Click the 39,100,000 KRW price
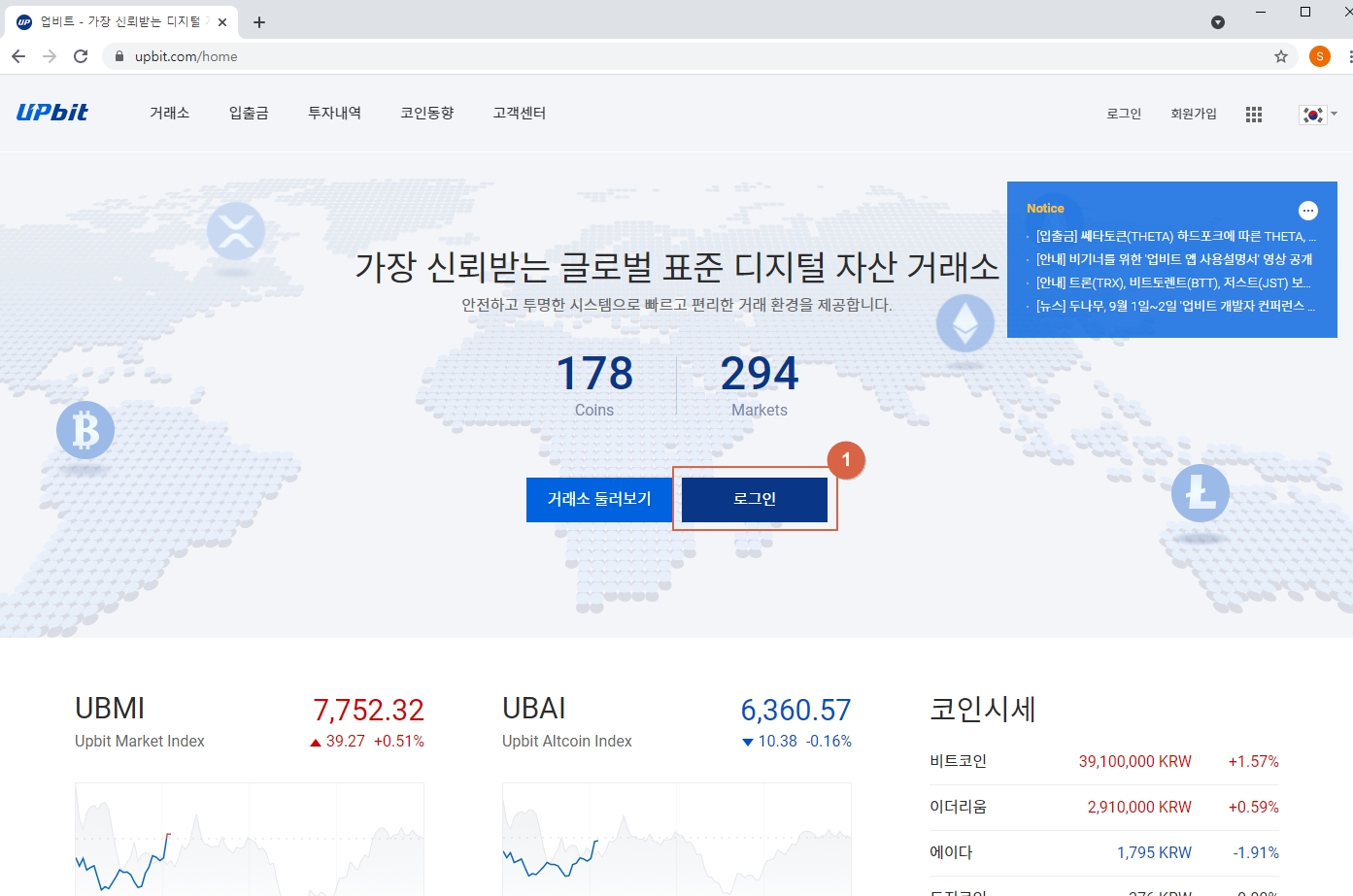Image resolution: width=1353 pixels, height=896 pixels. [x=1135, y=762]
